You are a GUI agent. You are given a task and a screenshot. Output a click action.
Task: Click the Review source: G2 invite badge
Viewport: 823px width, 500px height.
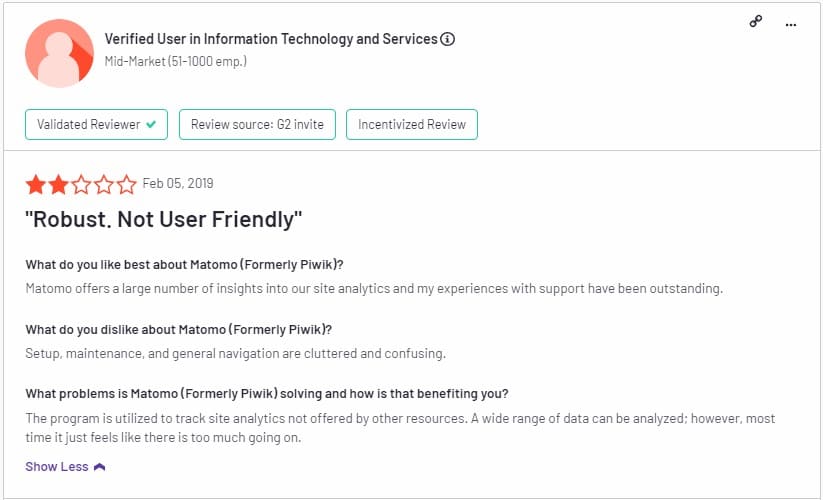point(257,124)
